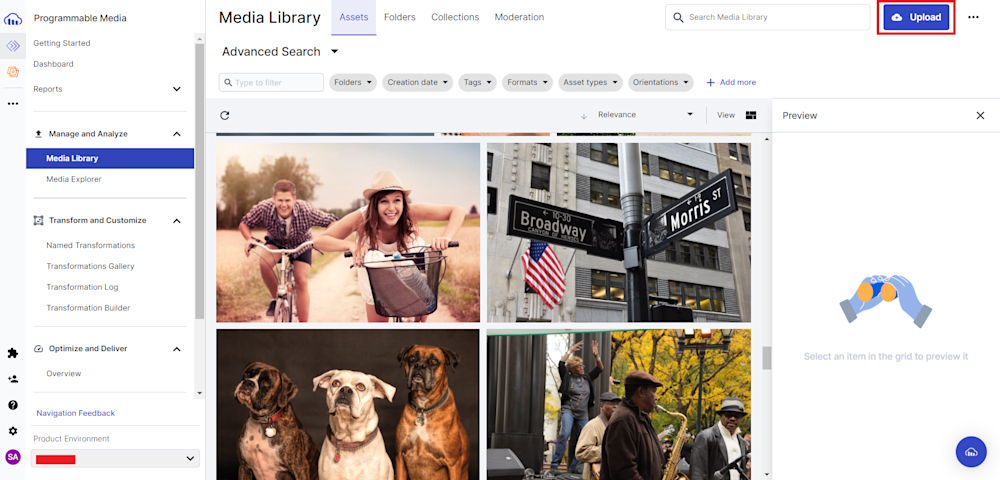The width and height of the screenshot is (1000, 480).
Task: Open the Product Environment selector
Action: tap(115, 458)
